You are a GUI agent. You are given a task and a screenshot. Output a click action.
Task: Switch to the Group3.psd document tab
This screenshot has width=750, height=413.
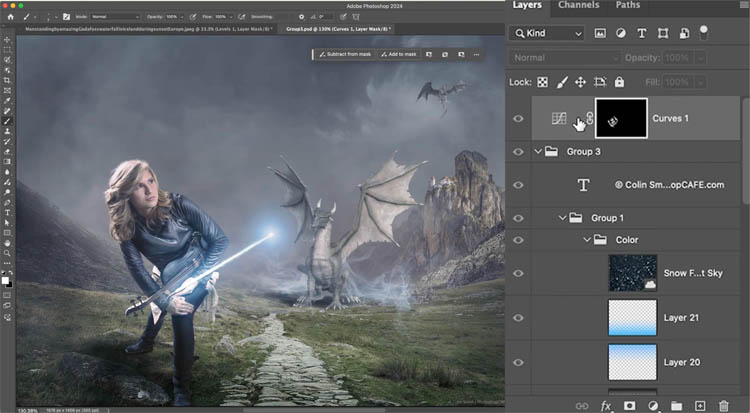tap(338, 29)
